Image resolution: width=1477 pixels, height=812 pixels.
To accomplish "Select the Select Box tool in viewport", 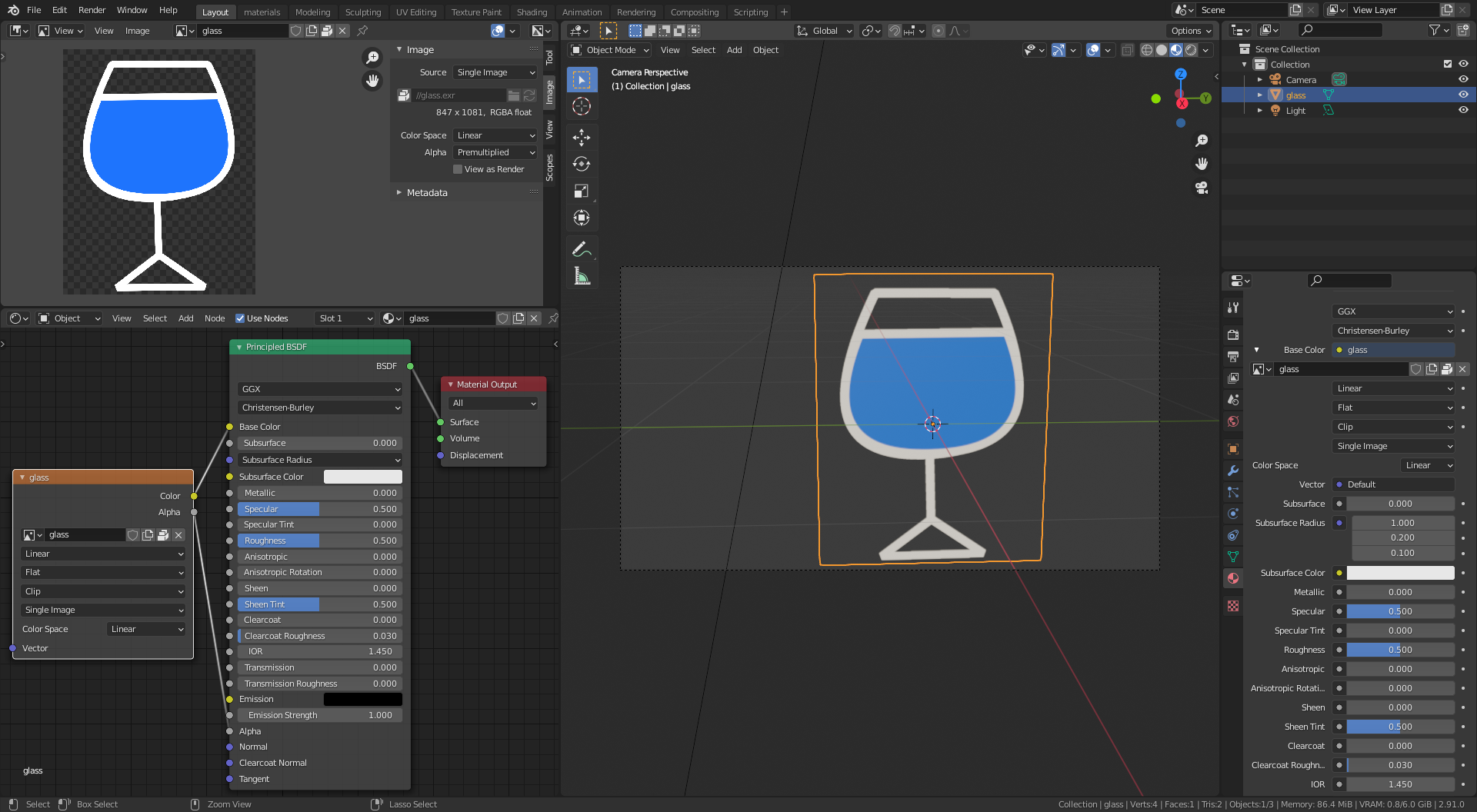I will (582, 80).
